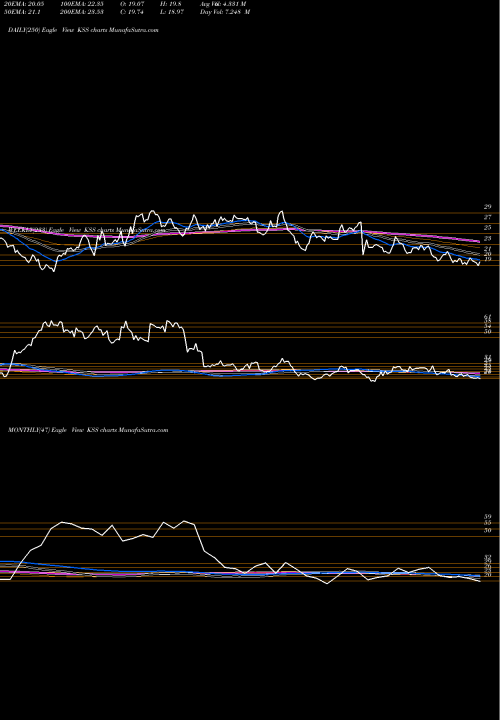The image size is (500, 720).
Task: Click the 59 price label on monthly chart
Action: (x=488, y=517)
